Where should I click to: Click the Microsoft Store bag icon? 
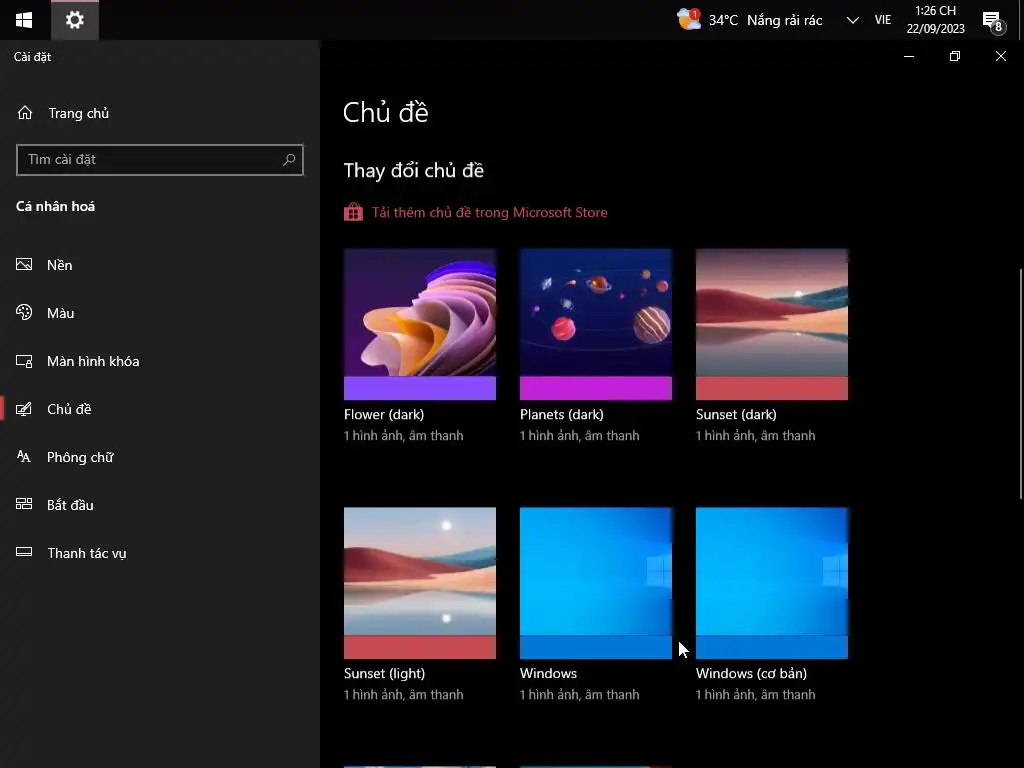tap(353, 212)
